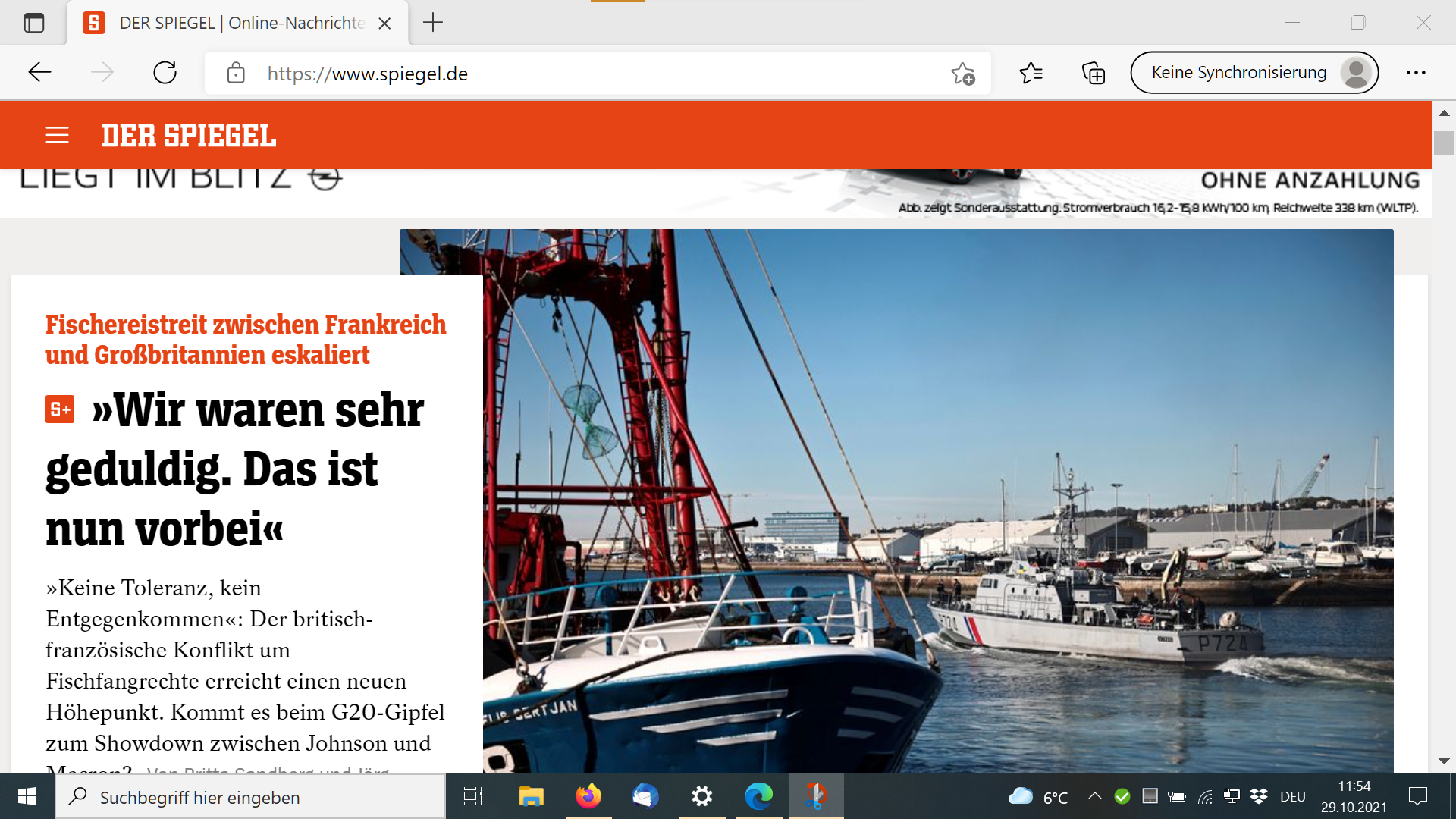Image resolution: width=1456 pixels, height=819 pixels.
Task: Open the Spiegel hamburger menu
Action: [57, 136]
